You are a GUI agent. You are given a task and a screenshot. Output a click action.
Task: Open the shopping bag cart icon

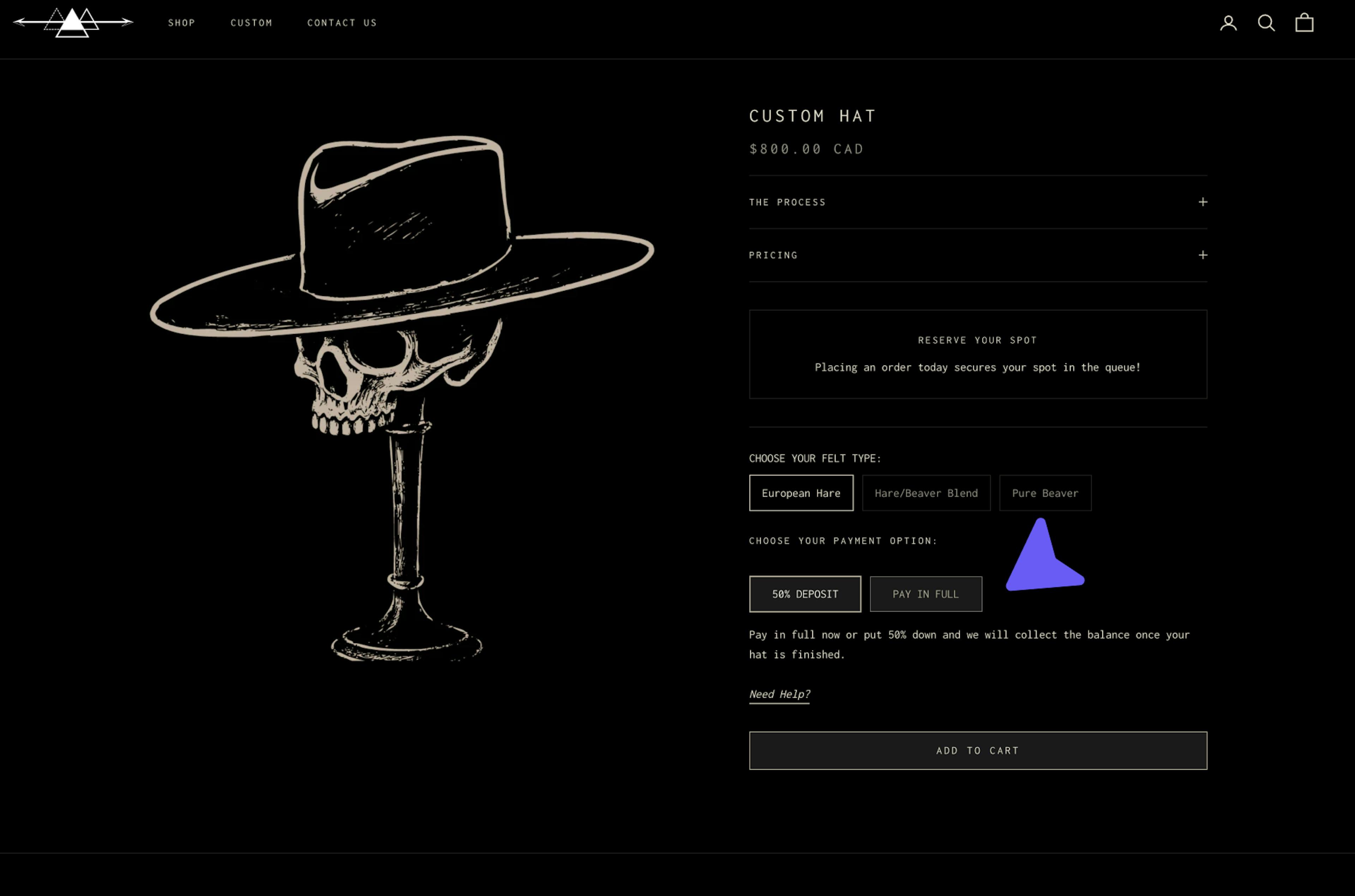[x=1305, y=23]
